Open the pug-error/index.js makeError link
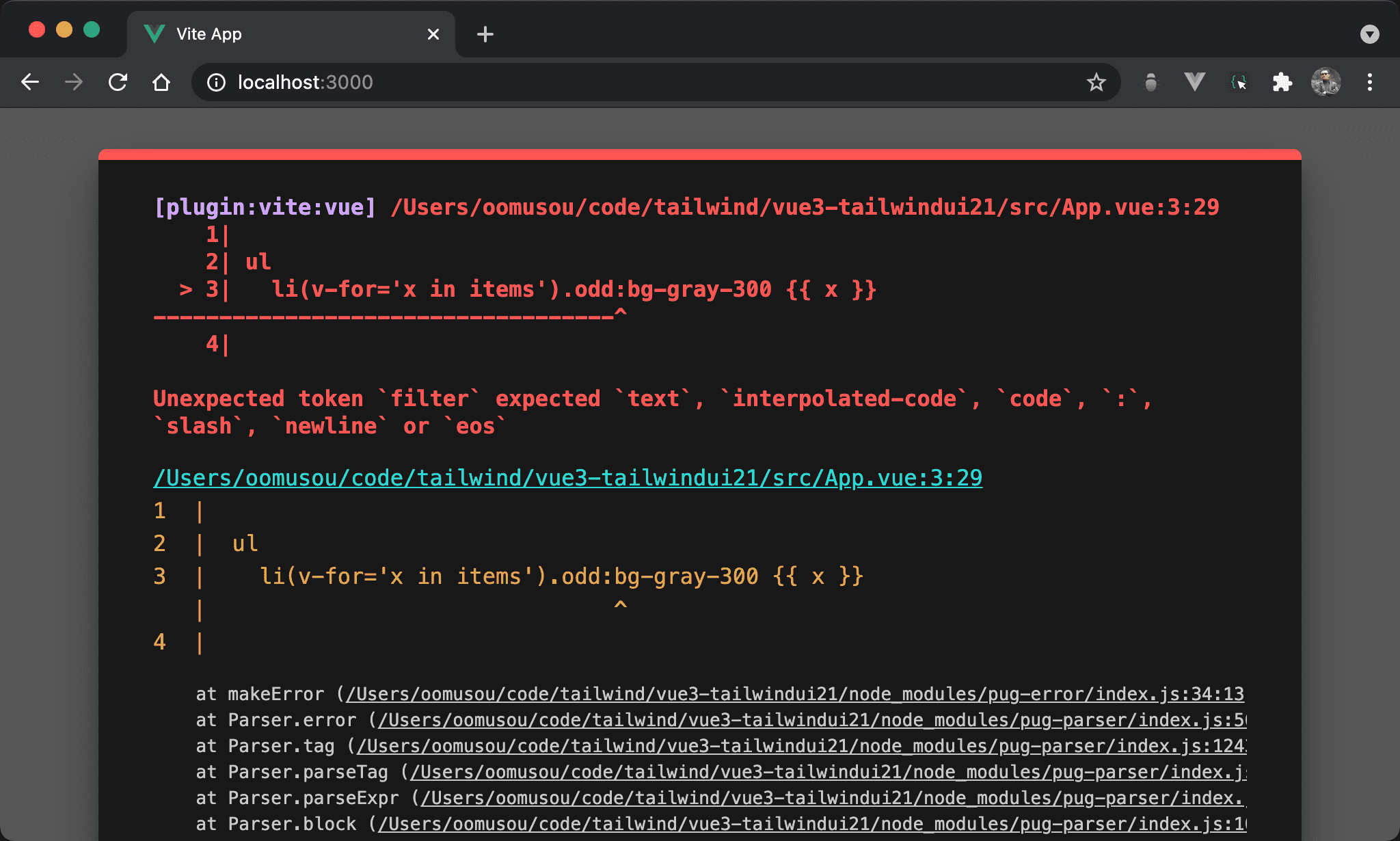Image resolution: width=1400 pixels, height=841 pixels. coord(795,694)
